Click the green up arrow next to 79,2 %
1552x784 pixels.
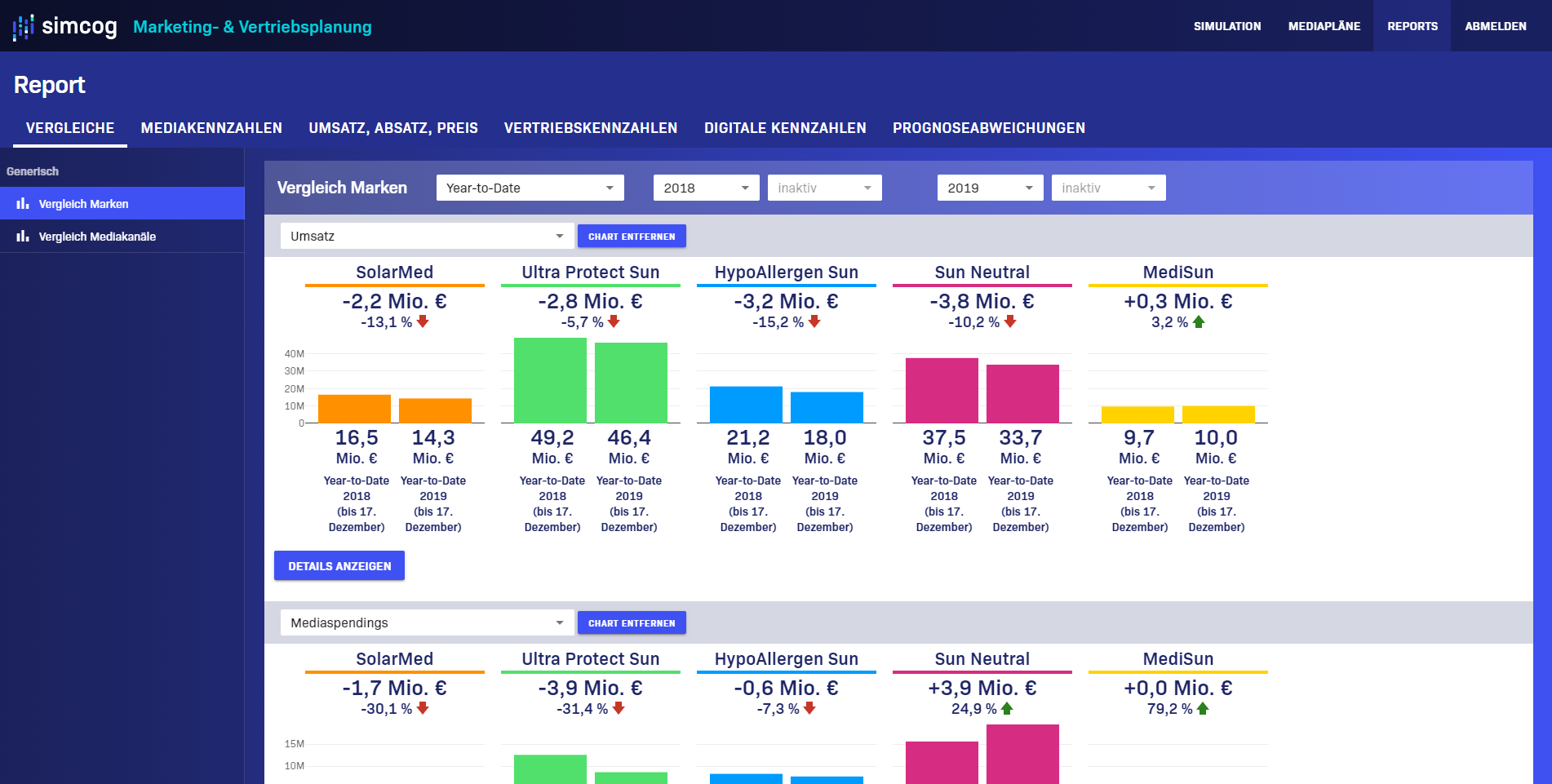pos(1203,708)
